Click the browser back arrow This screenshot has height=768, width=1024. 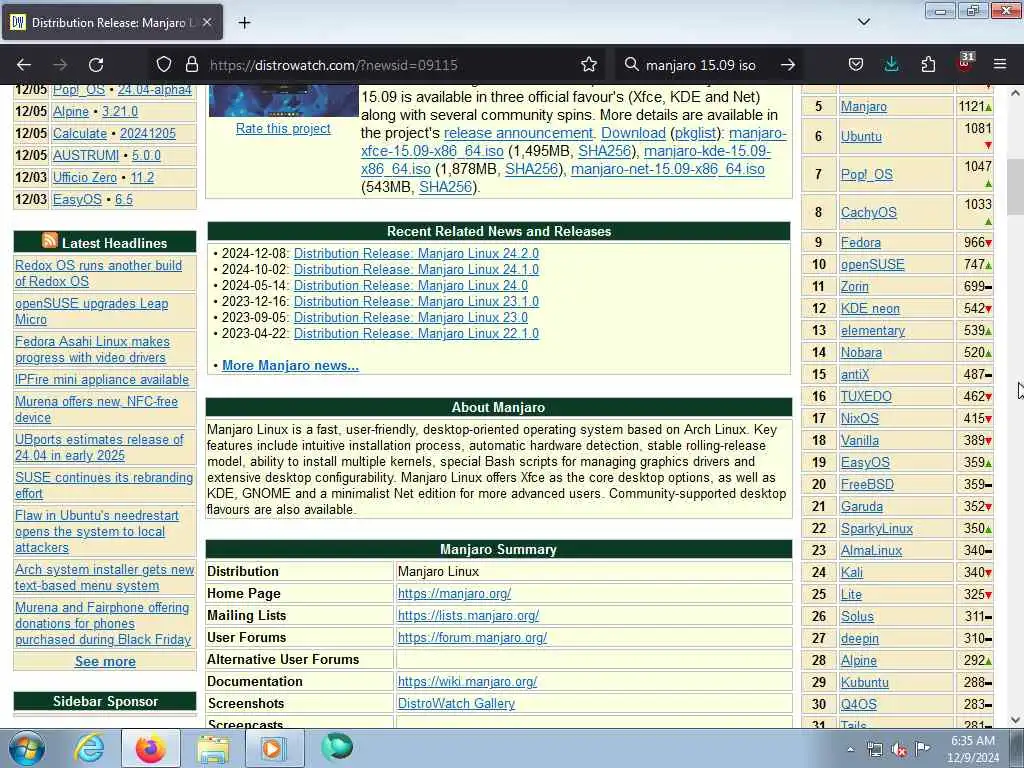[24, 65]
